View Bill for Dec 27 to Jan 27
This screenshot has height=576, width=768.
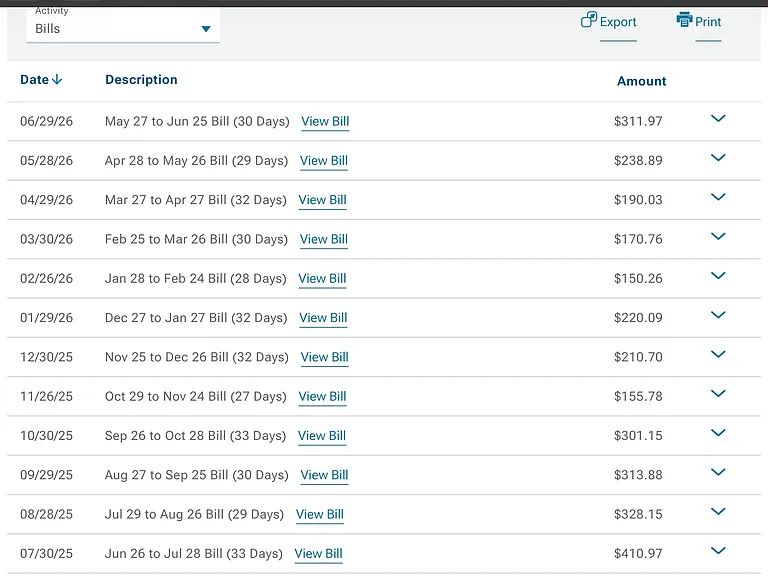coord(323,318)
